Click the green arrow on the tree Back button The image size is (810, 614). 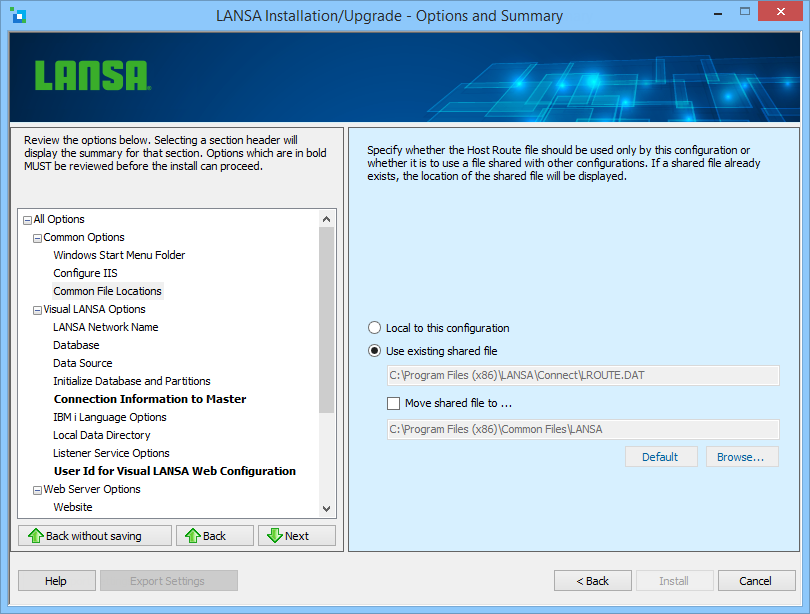click(x=193, y=536)
